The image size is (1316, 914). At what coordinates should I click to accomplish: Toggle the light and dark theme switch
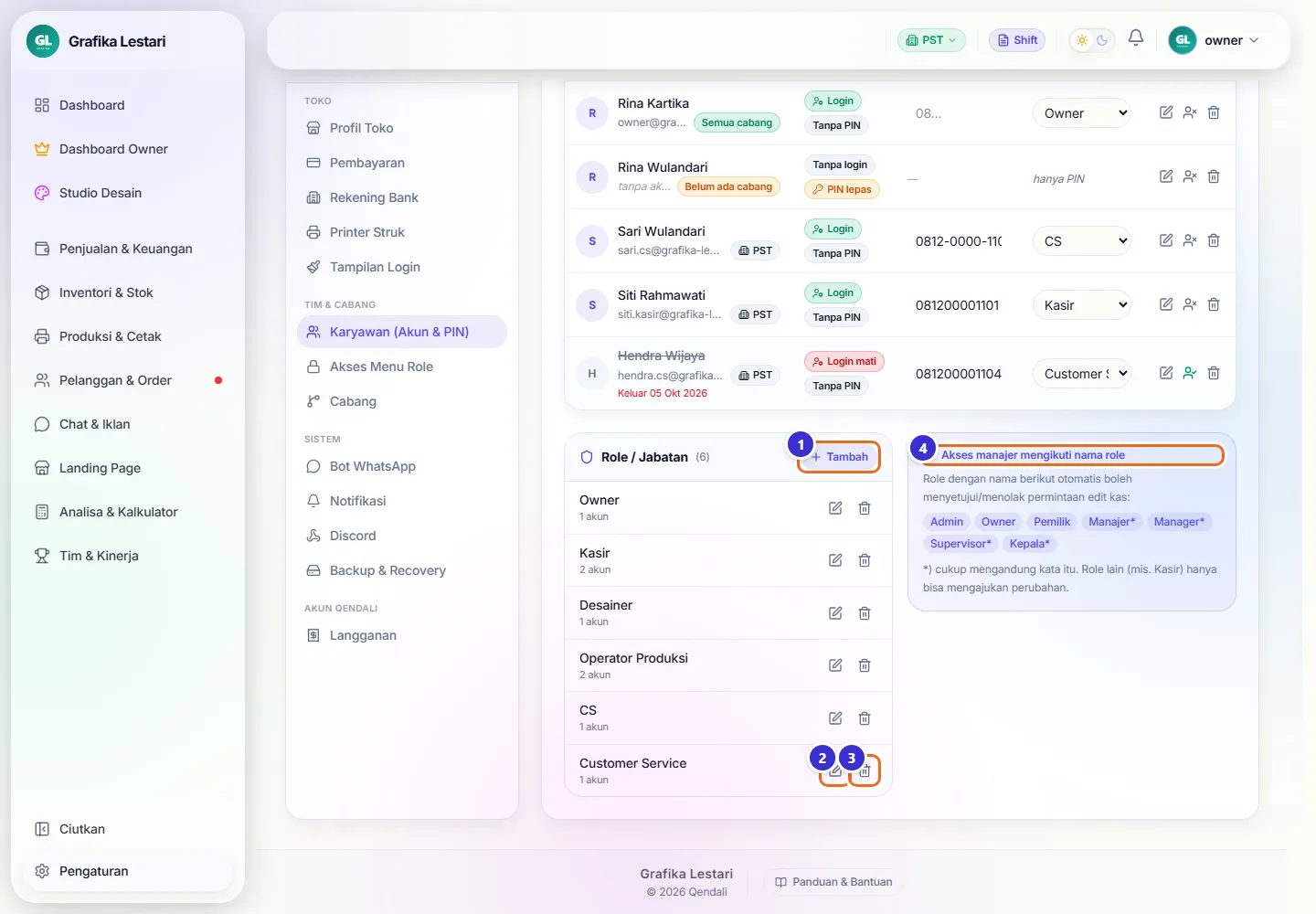click(1092, 40)
